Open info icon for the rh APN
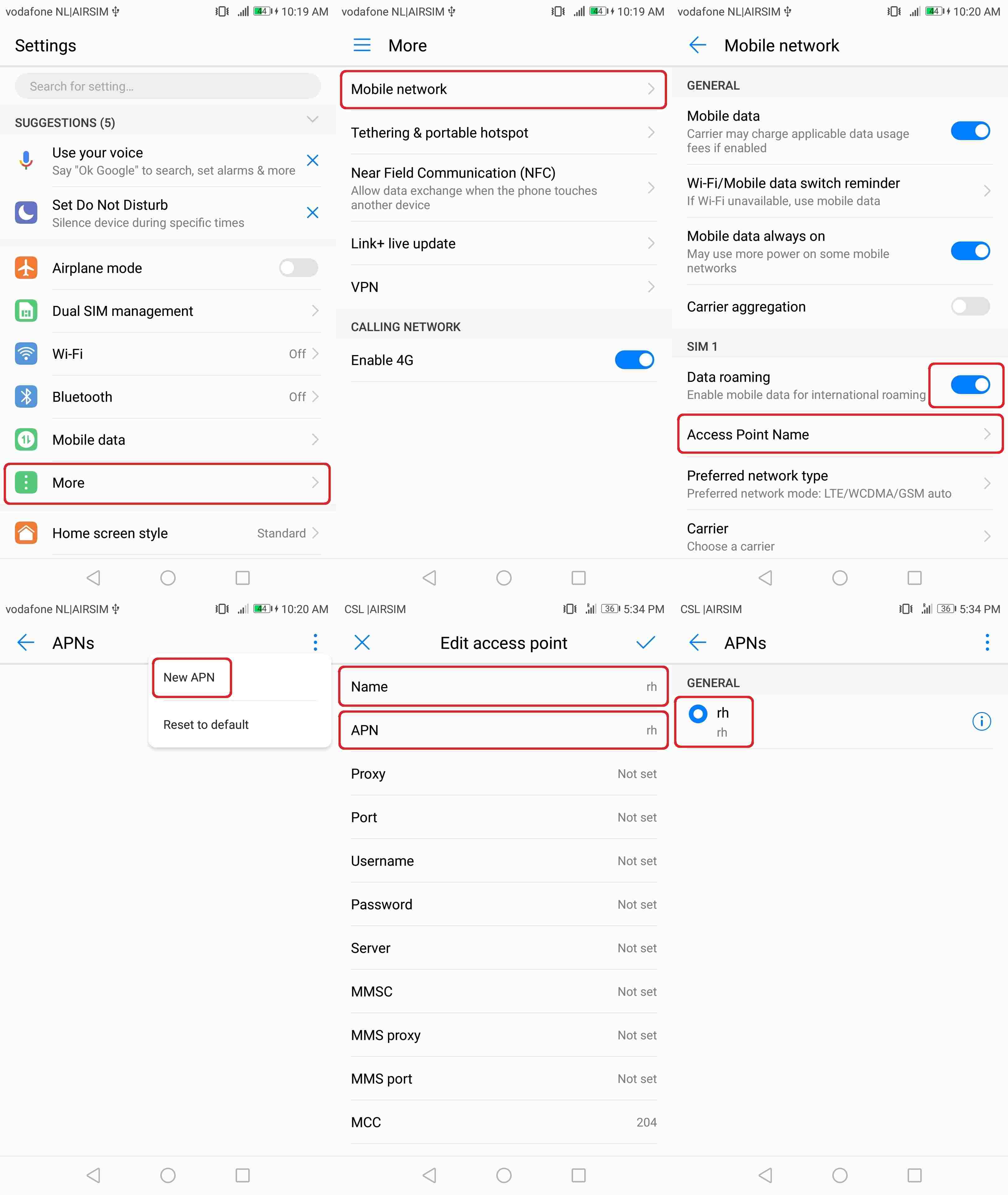The height and width of the screenshot is (1195, 1008). (x=981, y=721)
